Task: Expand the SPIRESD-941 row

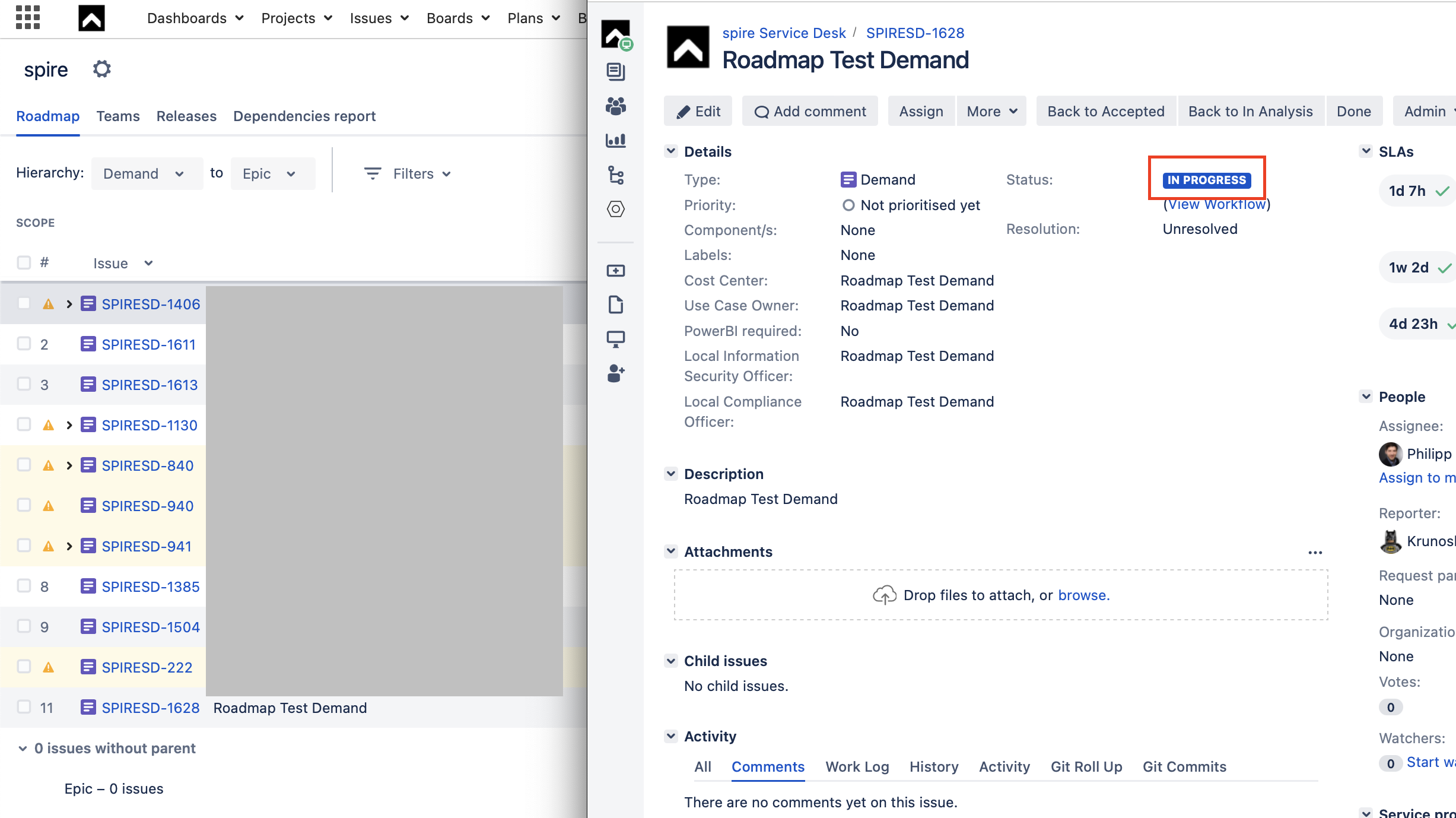Action: pyautogui.click(x=69, y=546)
